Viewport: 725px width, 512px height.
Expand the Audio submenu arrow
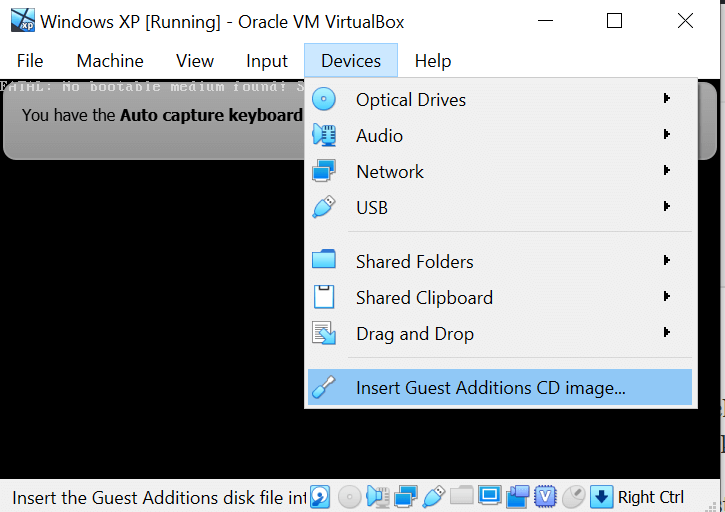666,135
